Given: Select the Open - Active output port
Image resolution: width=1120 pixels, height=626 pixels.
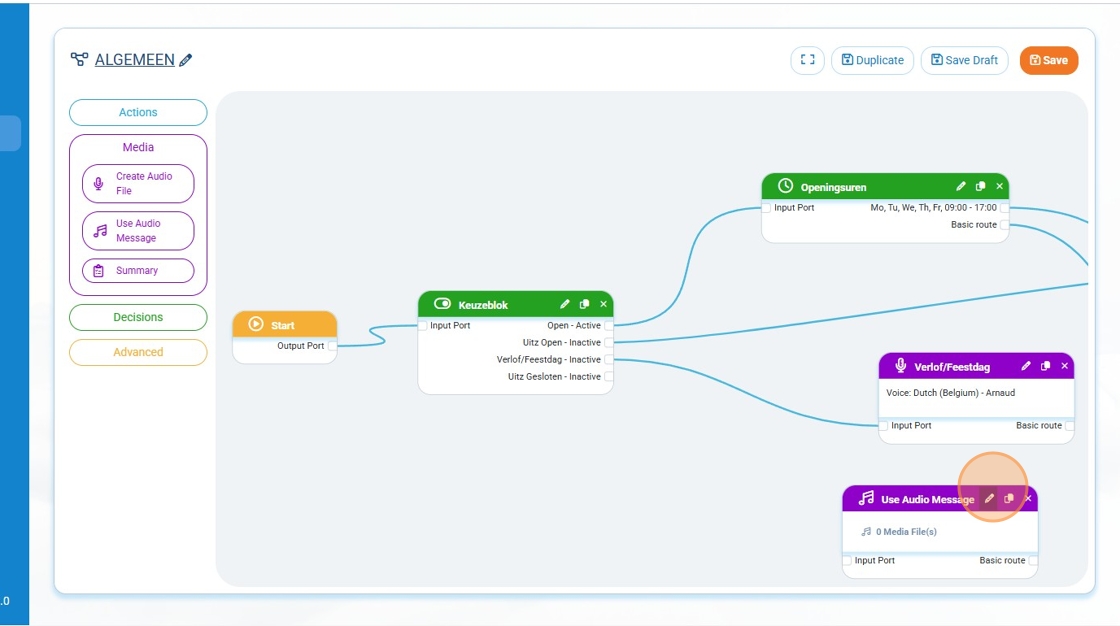Looking at the screenshot, I should pos(608,326).
